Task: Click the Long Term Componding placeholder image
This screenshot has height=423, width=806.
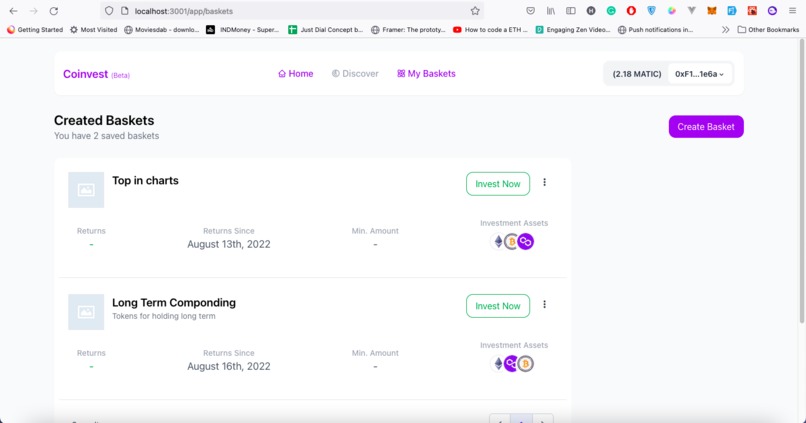Action: tap(86, 312)
